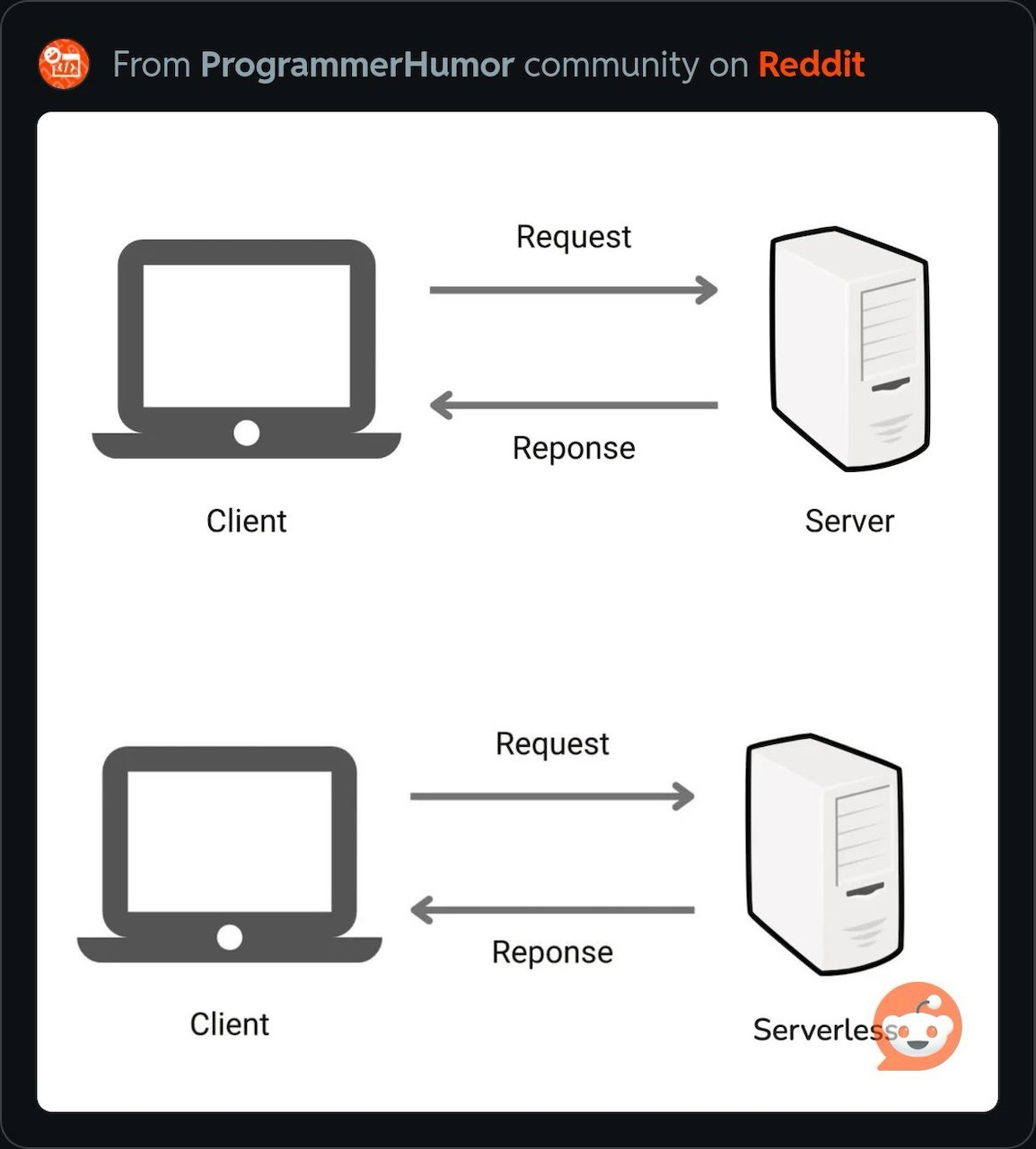The image size is (1036, 1149).
Task: Click the upper Client laptop icon
Action: click(246, 349)
